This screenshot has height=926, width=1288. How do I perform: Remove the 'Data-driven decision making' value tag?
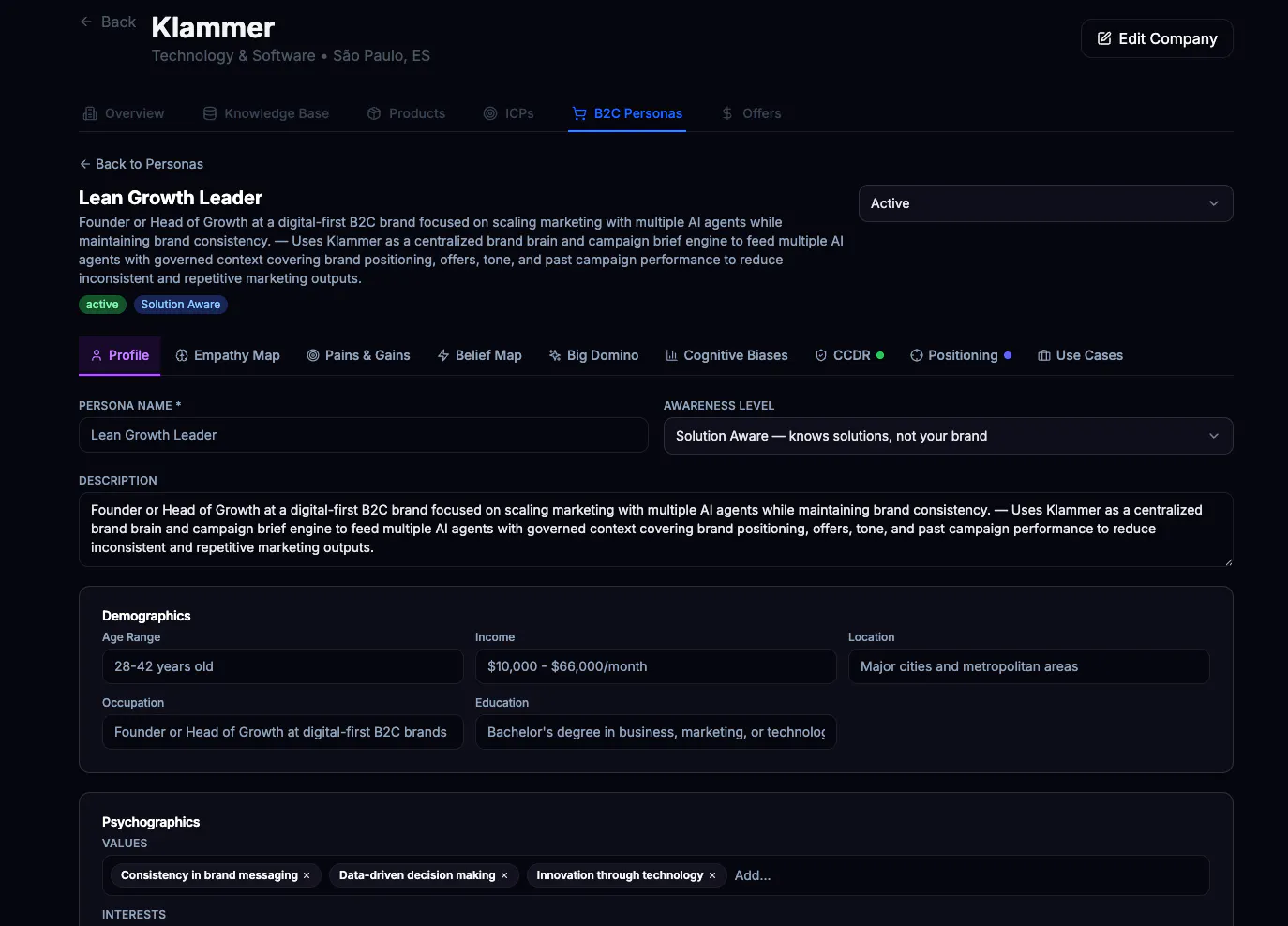tap(504, 875)
